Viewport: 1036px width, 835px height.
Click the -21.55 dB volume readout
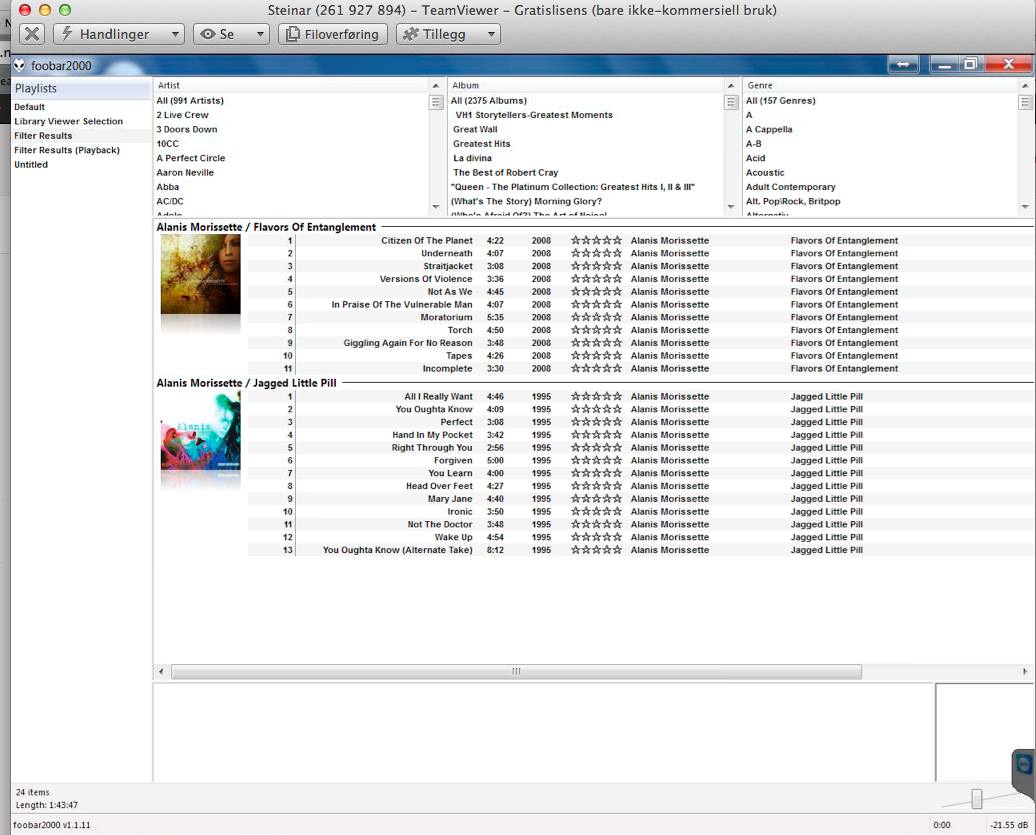pos(1008,825)
